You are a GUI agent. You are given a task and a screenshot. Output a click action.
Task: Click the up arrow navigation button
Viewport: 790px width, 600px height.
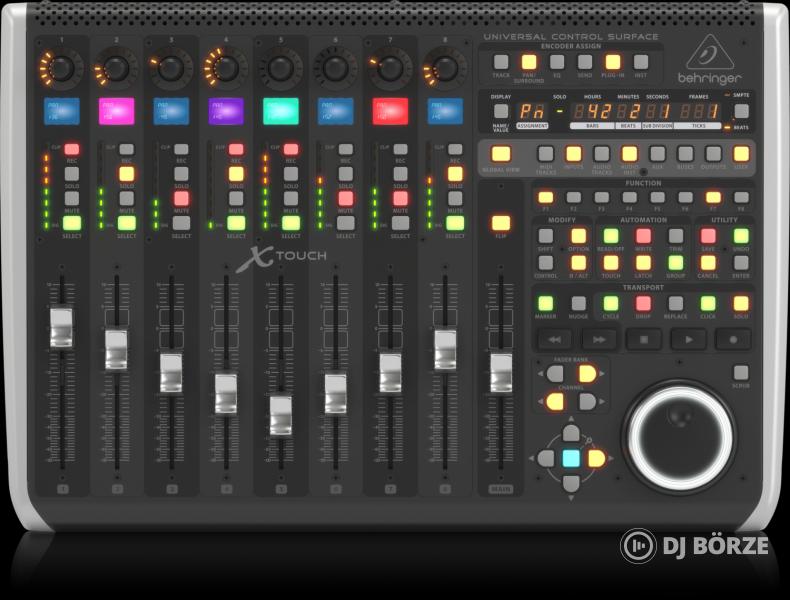point(571,433)
